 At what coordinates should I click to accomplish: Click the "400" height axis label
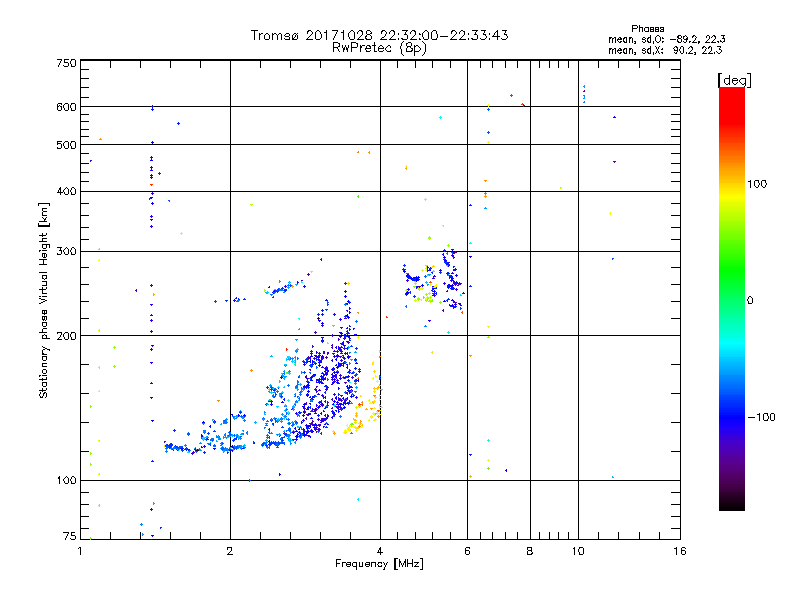(67, 192)
